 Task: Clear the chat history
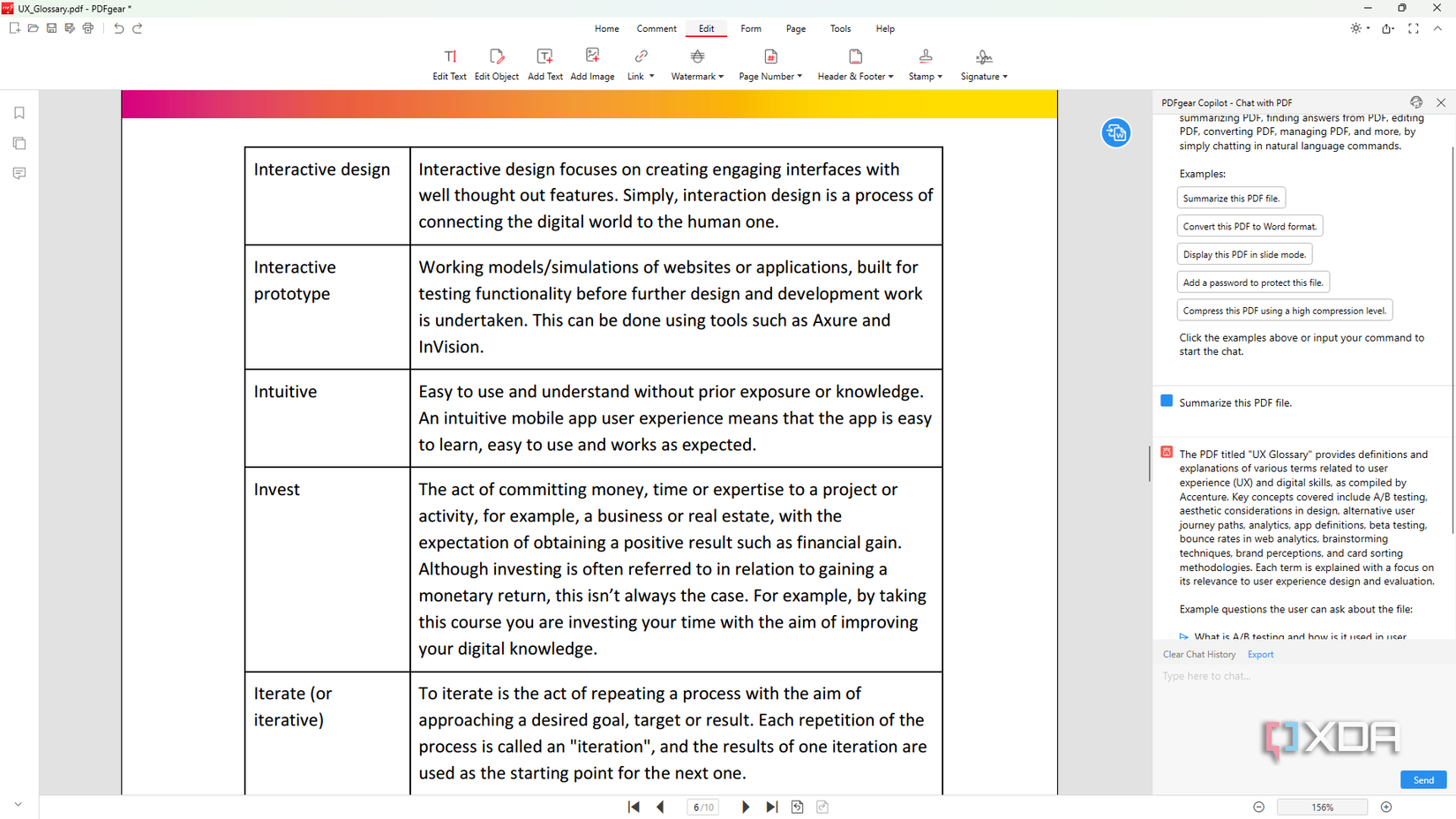(x=1199, y=655)
